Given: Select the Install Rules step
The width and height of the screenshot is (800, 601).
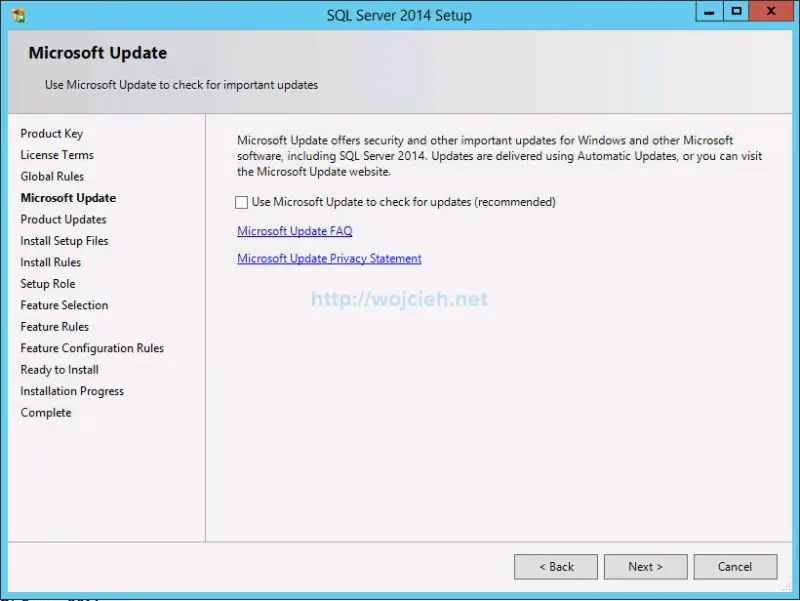Looking at the screenshot, I should [x=50, y=262].
